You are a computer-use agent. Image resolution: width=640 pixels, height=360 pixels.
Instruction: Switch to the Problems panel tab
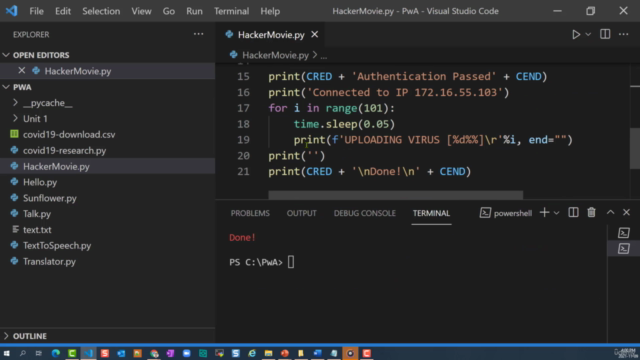click(250, 213)
